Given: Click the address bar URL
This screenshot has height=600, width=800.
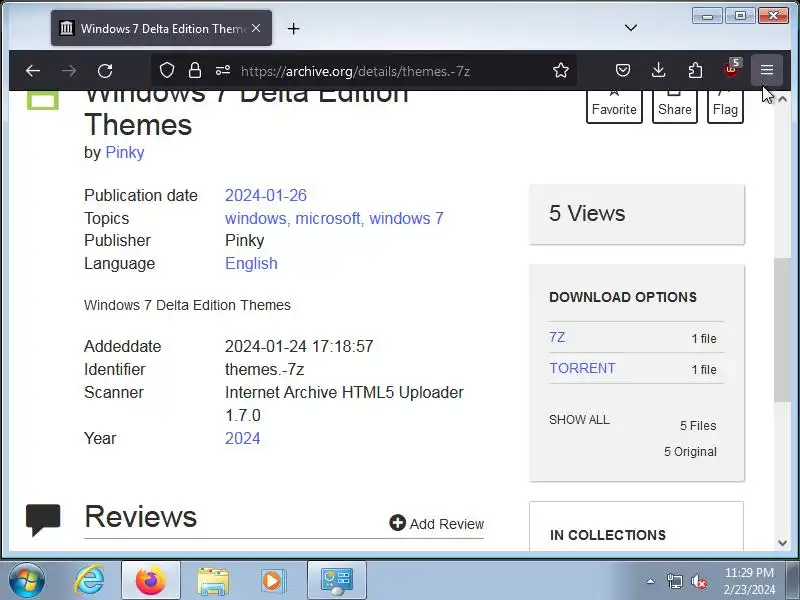Looking at the screenshot, I should [x=355, y=71].
